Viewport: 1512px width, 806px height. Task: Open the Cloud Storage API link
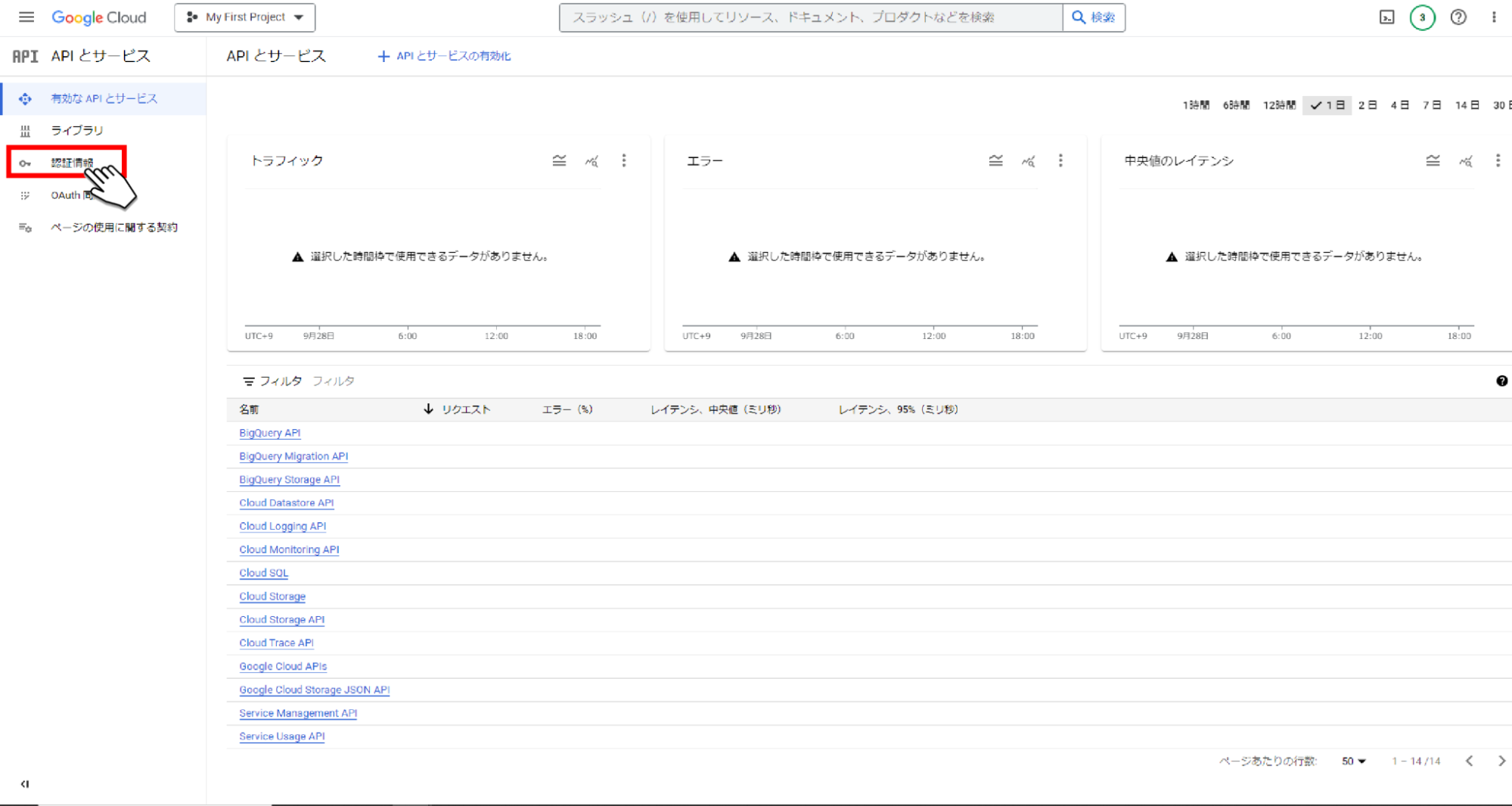coord(281,620)
